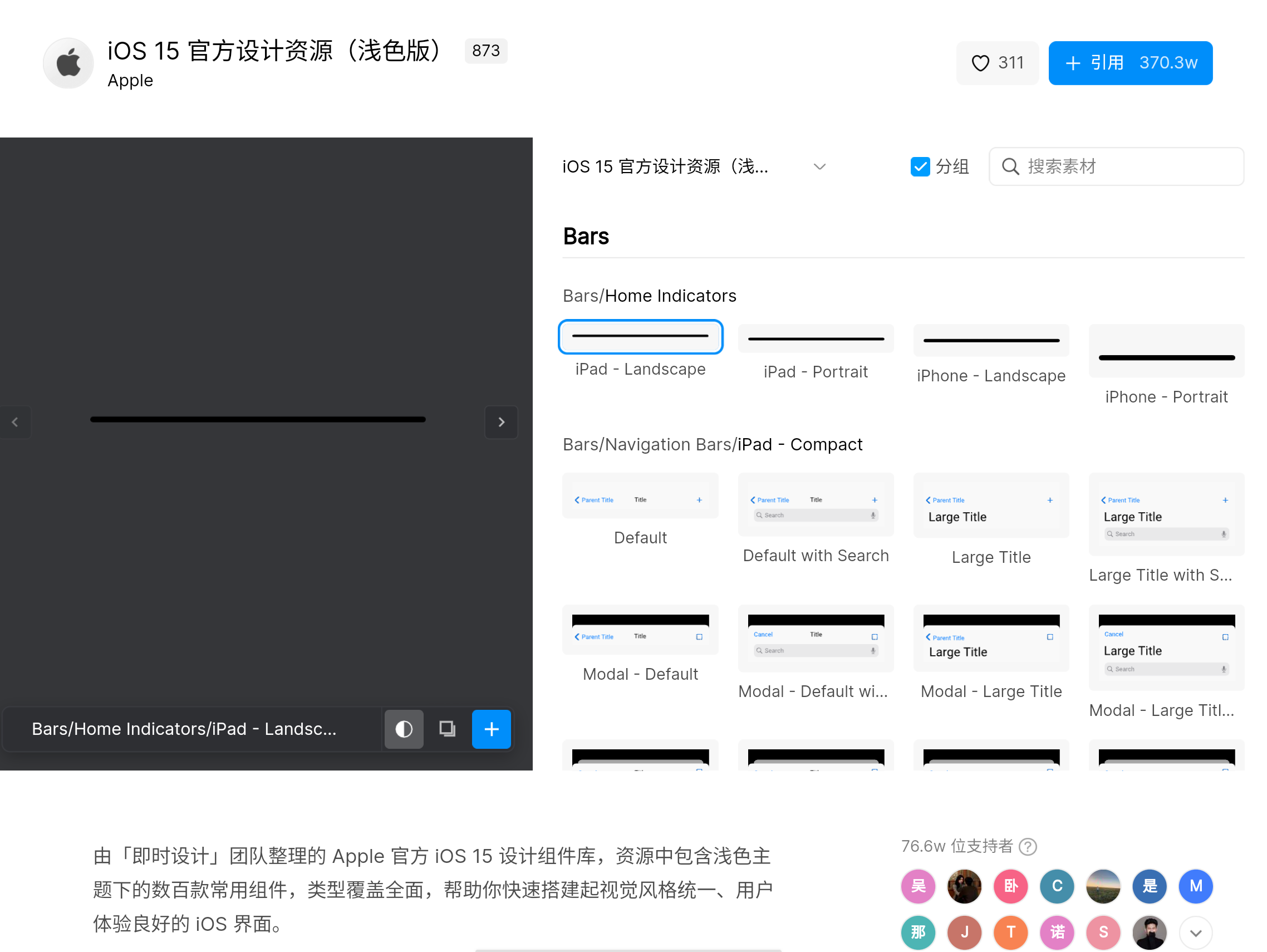Screen dimensions: 1267x952
Task: Toggle the 分组 checkbox
Action: [920, 166]
